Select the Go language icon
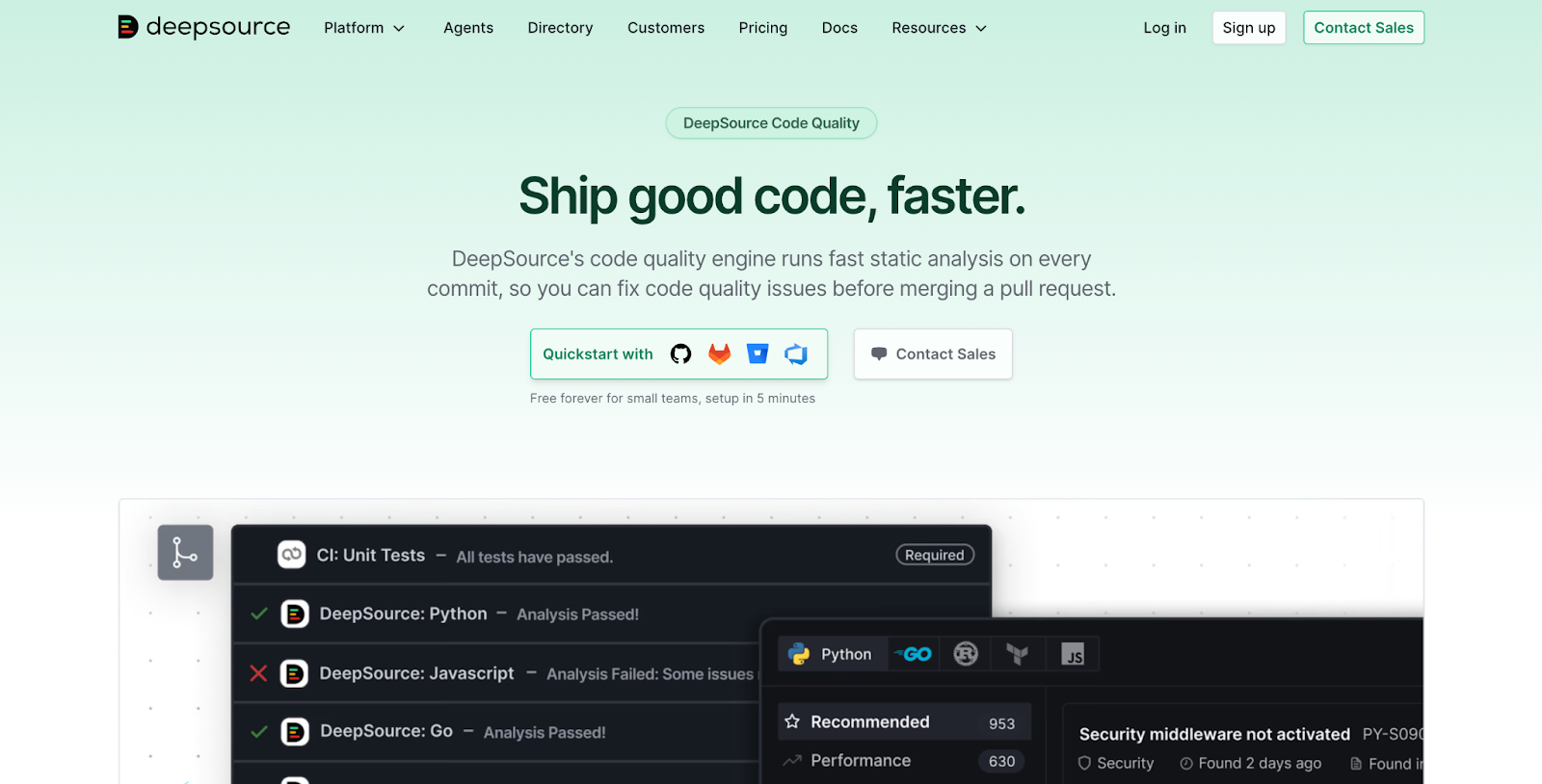This screenshot has width=1542, height=784. (914, 654)
